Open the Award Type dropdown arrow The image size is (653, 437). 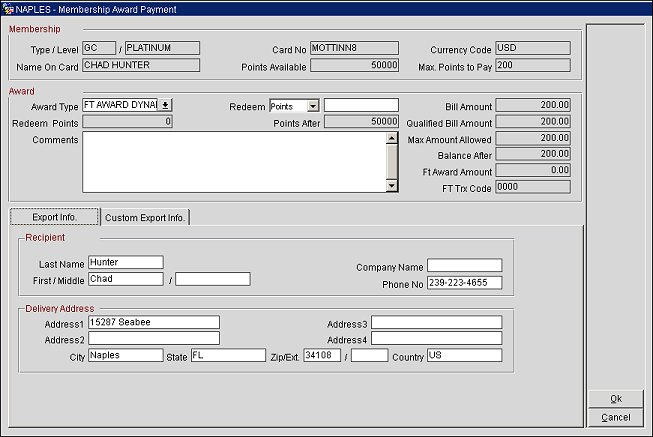[166, 105]
